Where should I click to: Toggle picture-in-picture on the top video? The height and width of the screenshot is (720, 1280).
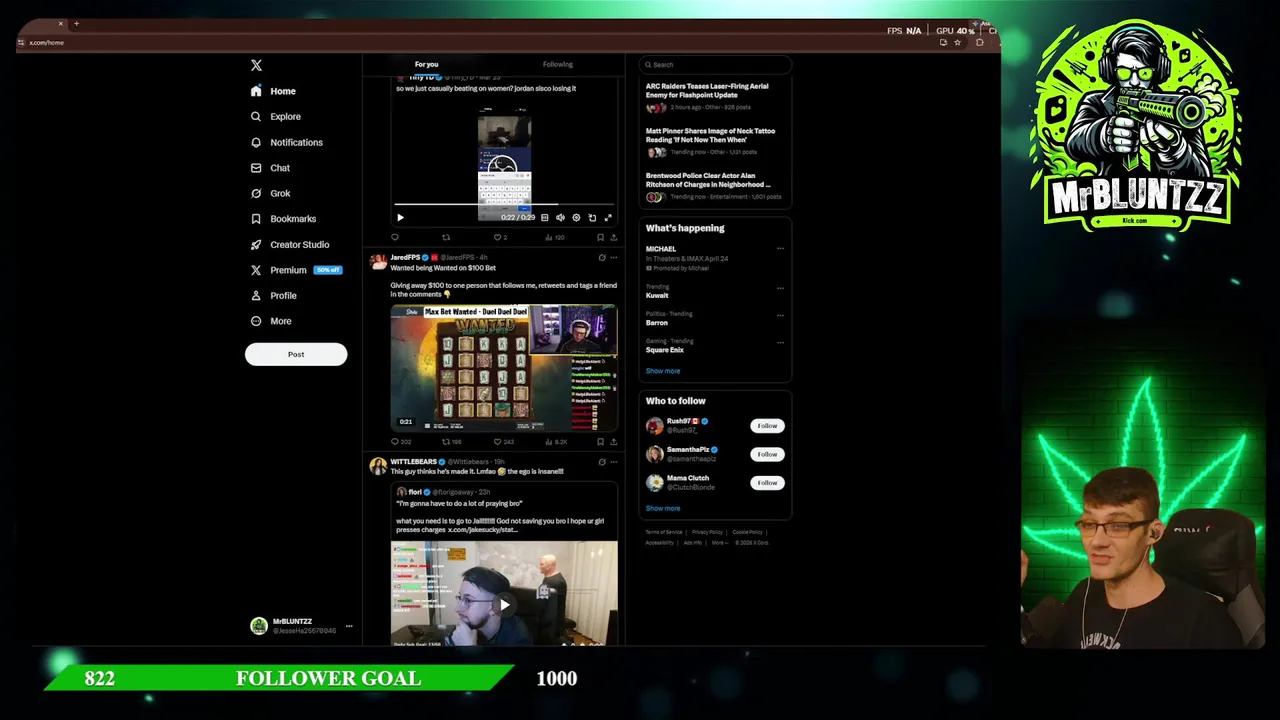(x=592, y=217)
